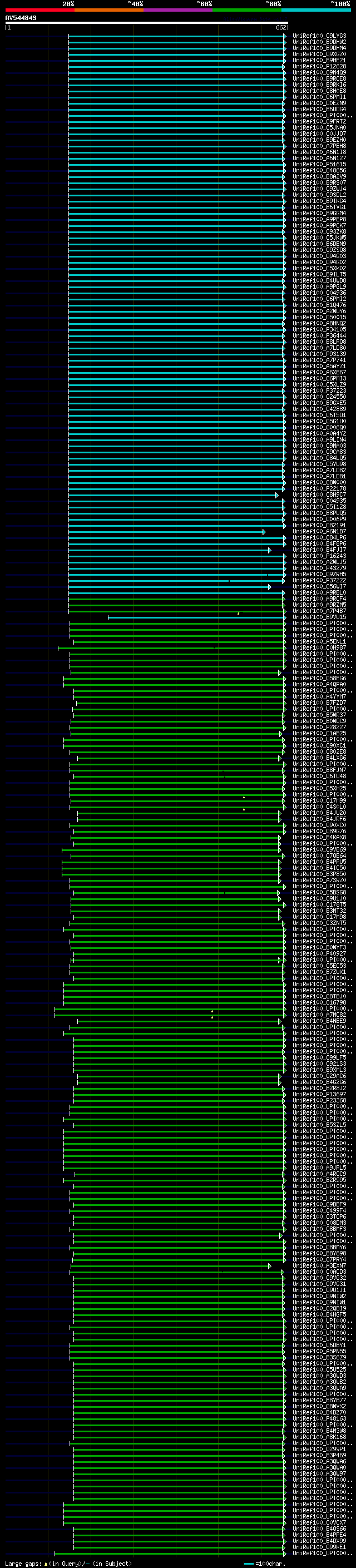Open hit UniRef100_P12628

point(319,67)
